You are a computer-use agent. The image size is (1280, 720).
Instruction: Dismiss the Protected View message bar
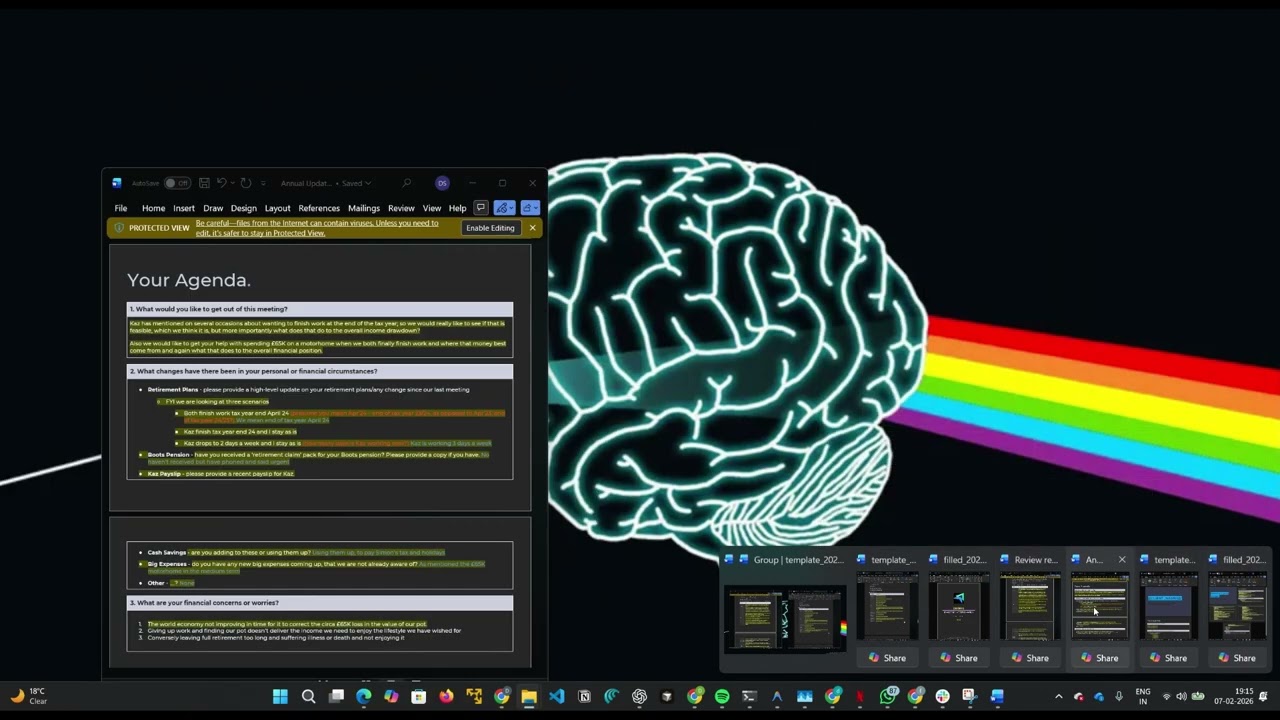coord(532,228)
